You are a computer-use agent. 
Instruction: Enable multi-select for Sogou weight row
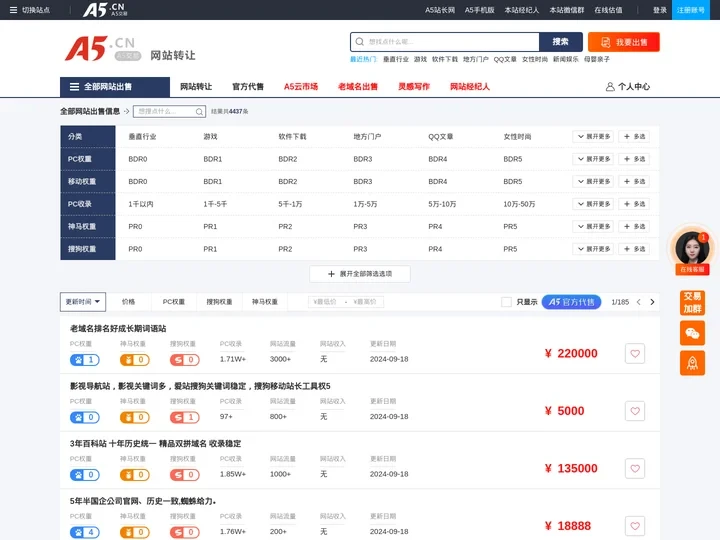[x=634, y=249]
